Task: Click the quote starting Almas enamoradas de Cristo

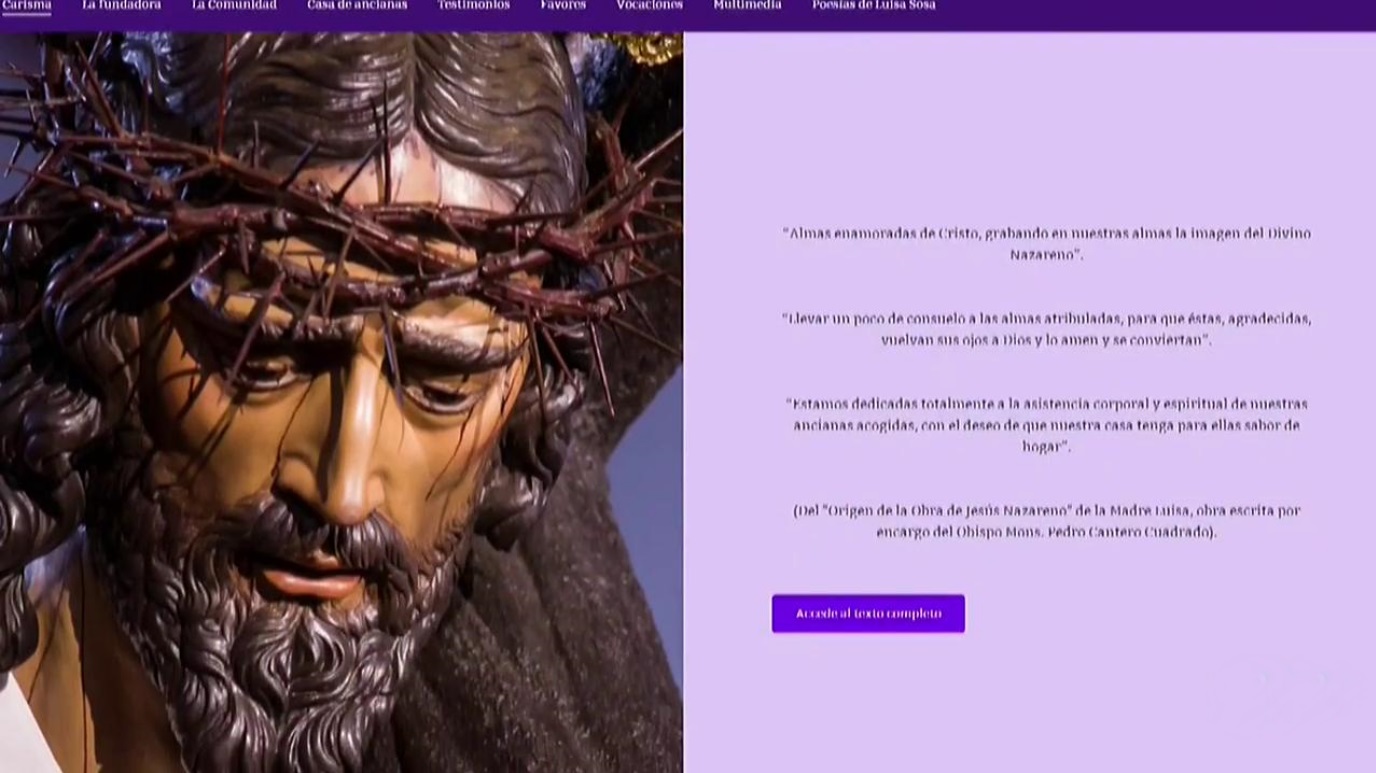Action: click(1045, 243)
